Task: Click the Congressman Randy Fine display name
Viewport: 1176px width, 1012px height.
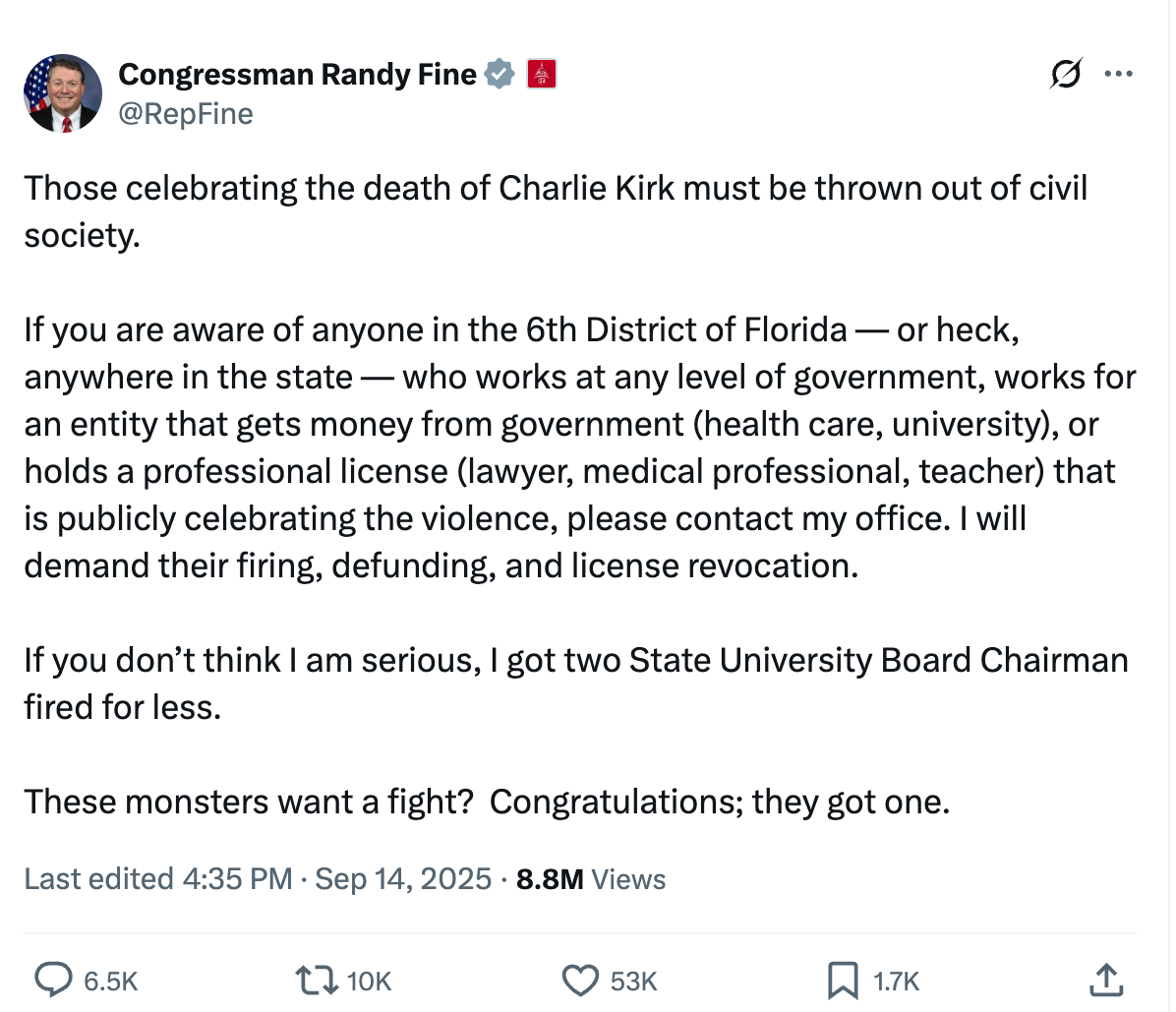Action: [297, 74]
